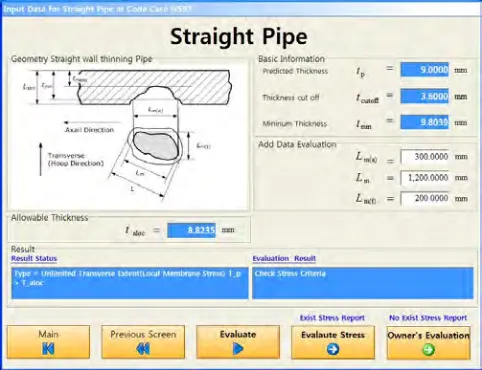This screenshot has height=370, width=482.
Task: Click the skip-to-start icon on Main
Action: (48, 349)
